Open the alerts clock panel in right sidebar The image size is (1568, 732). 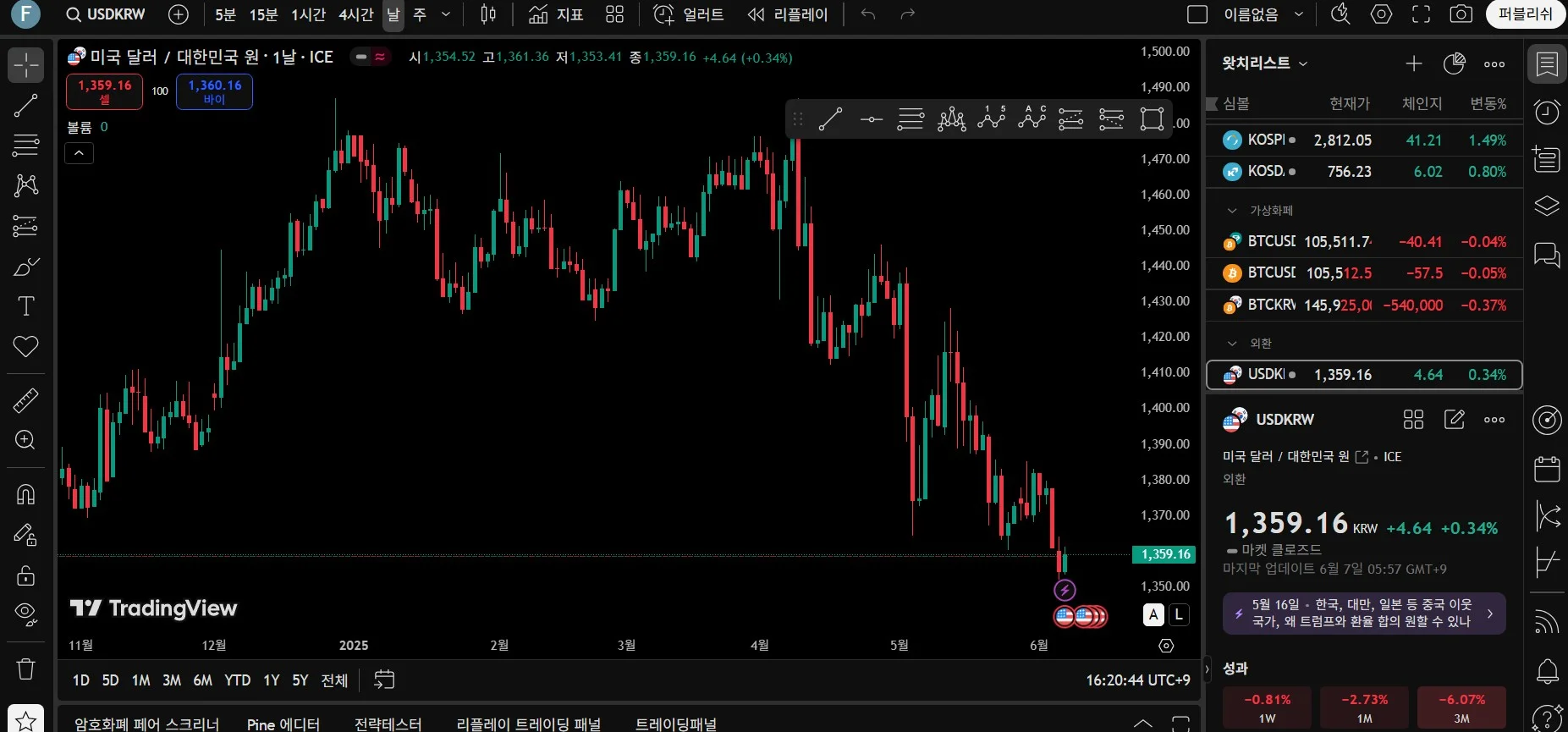[1547, 112]
